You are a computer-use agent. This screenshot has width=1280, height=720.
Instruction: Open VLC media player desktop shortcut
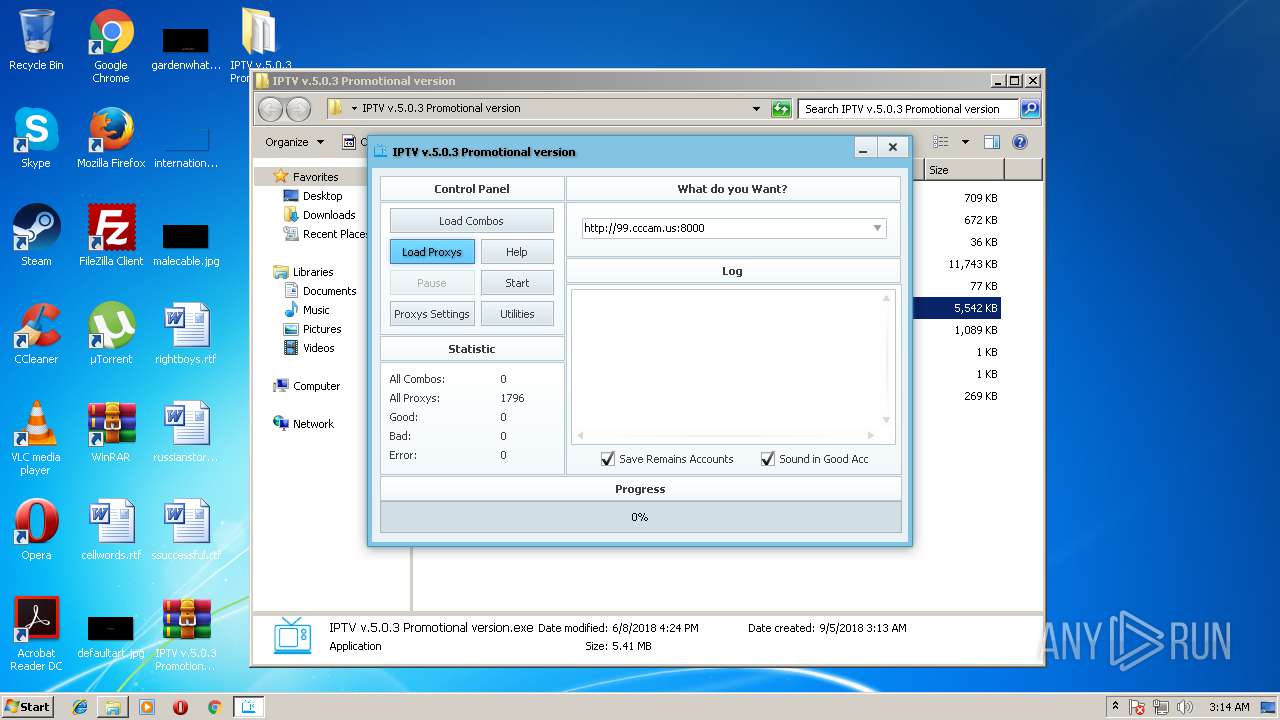(x=36, y=438)
